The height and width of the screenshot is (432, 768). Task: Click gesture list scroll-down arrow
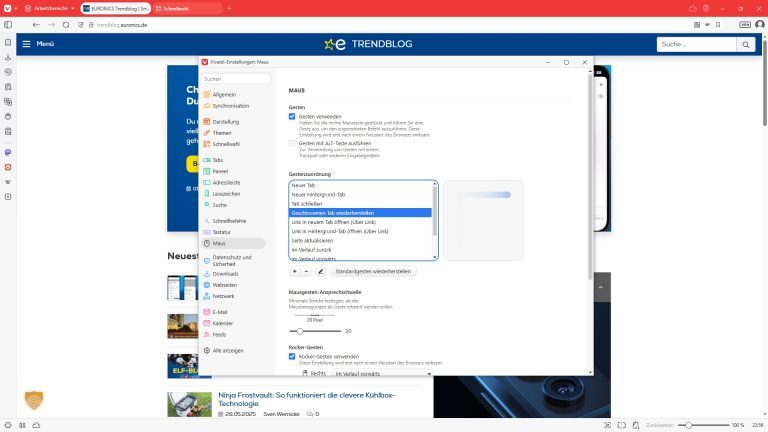tap(435, 257)
